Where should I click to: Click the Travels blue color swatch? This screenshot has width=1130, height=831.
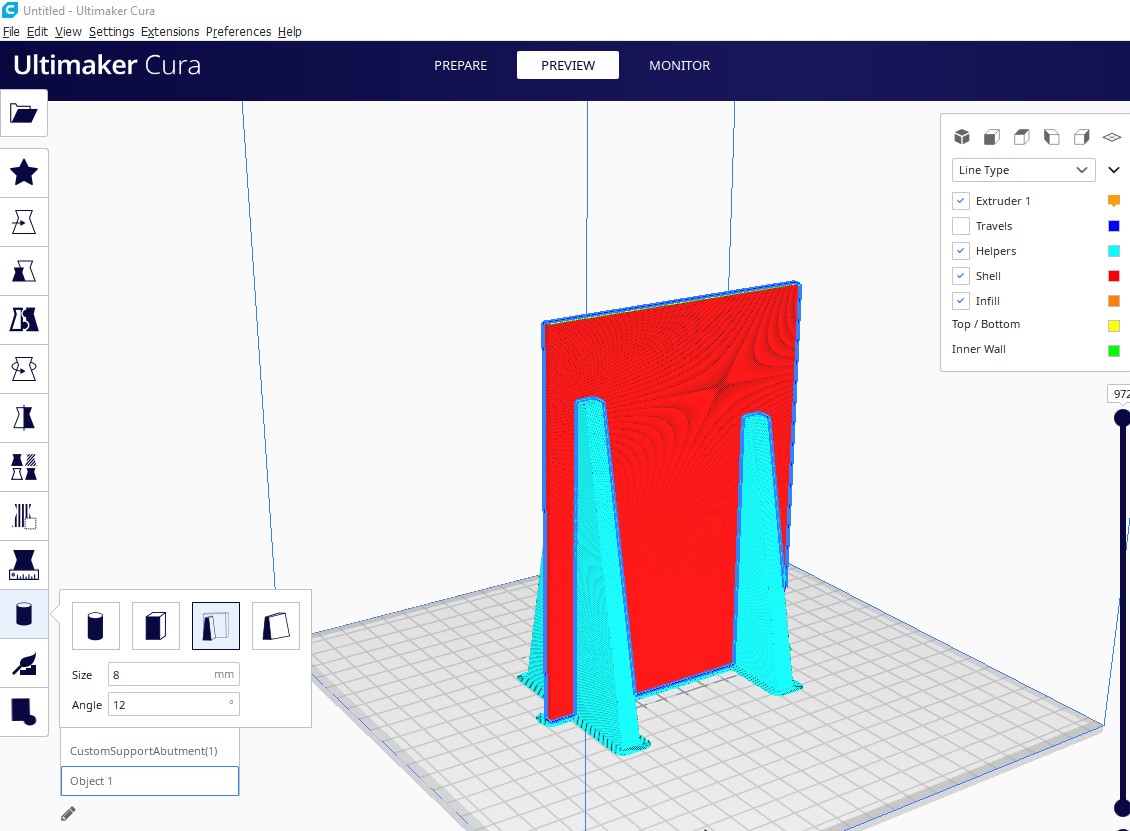pos(1113,226)
